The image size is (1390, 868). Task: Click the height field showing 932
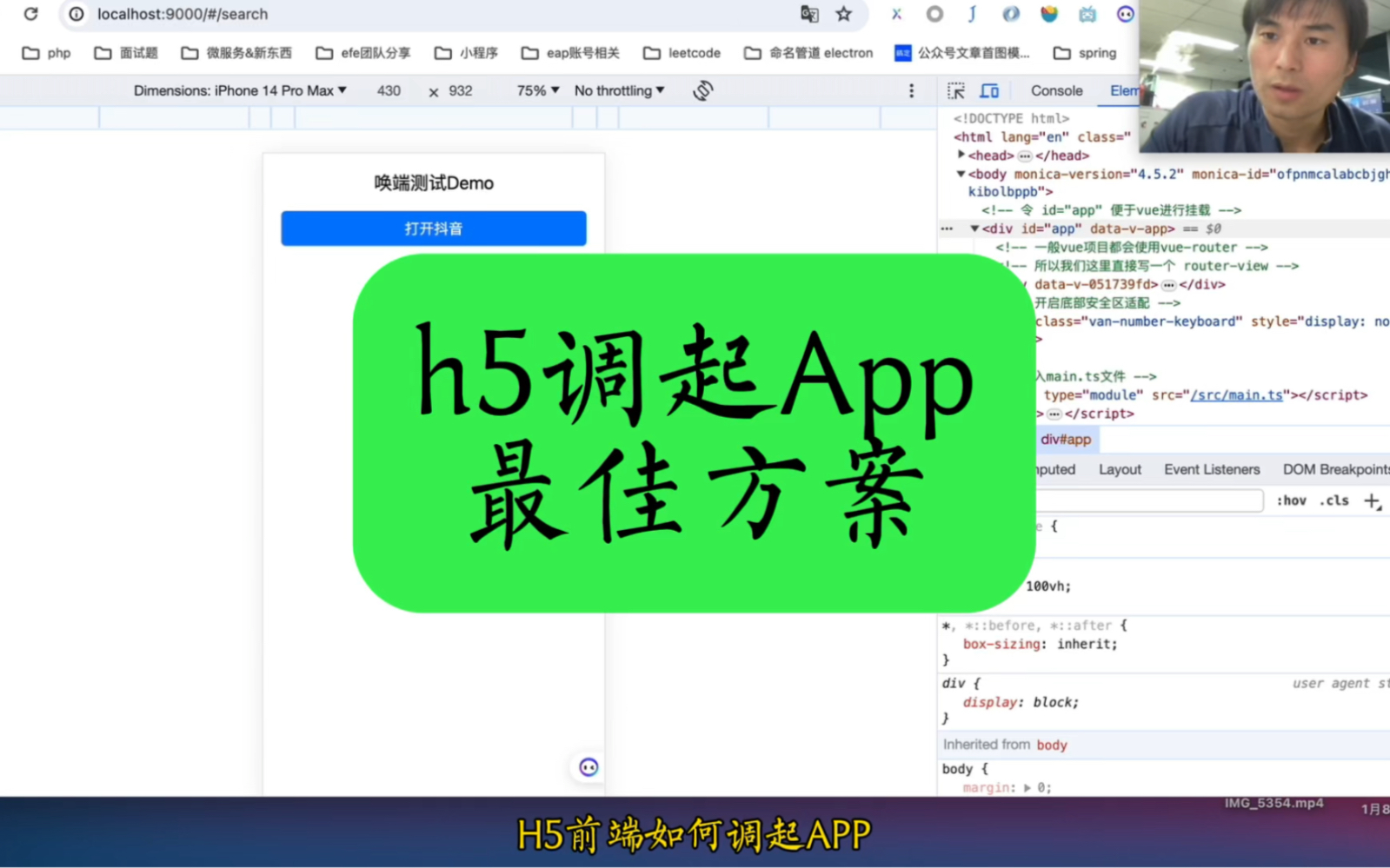click(461, 90)
